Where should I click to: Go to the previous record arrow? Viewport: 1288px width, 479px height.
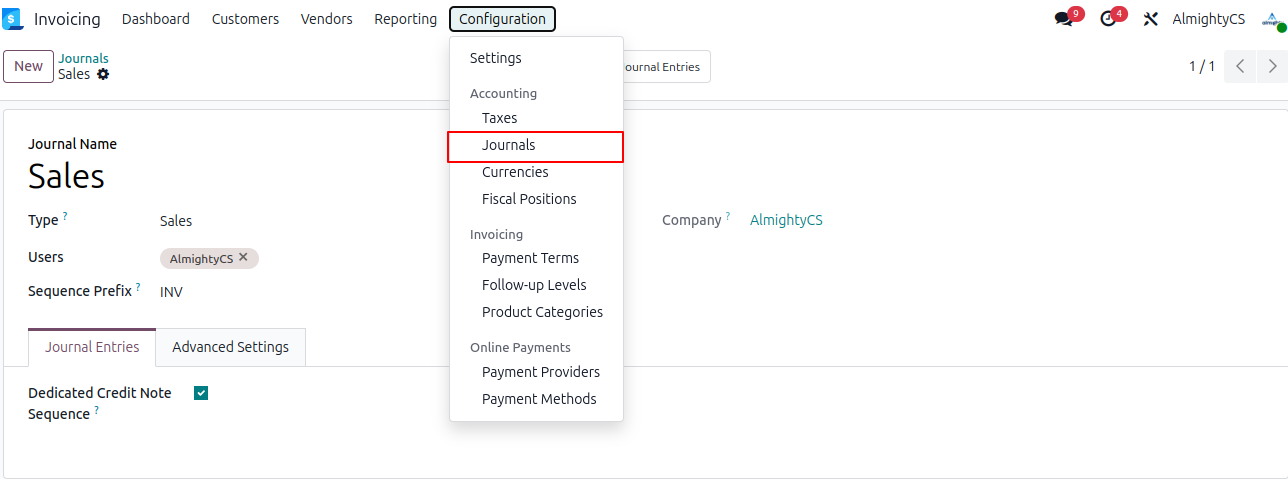(1240, 67)
